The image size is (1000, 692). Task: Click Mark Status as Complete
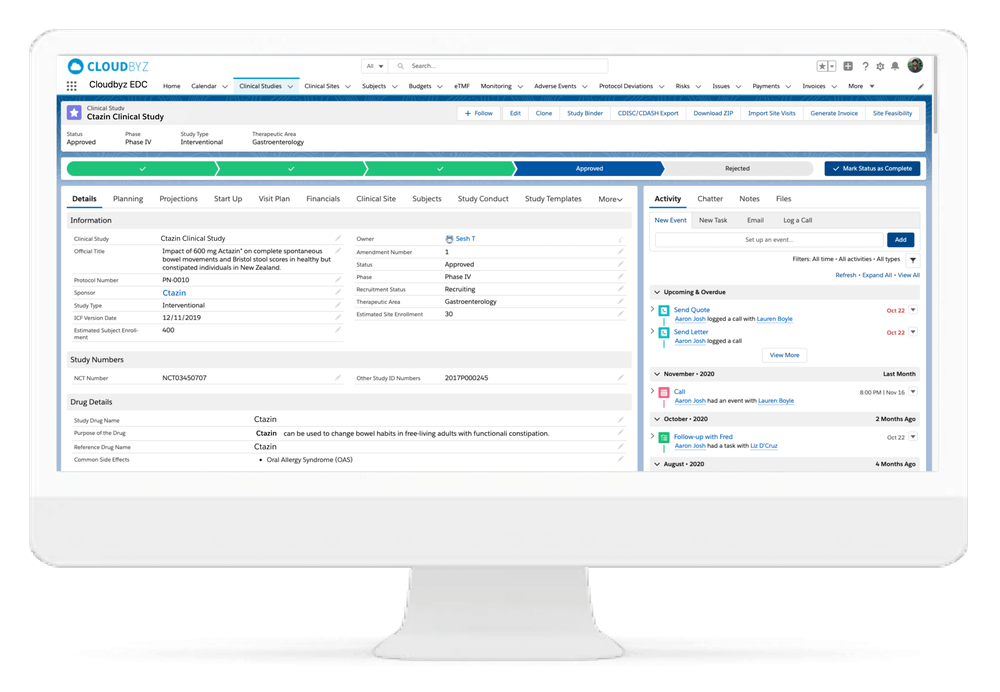pyautogui.click(x=872, y=168)
